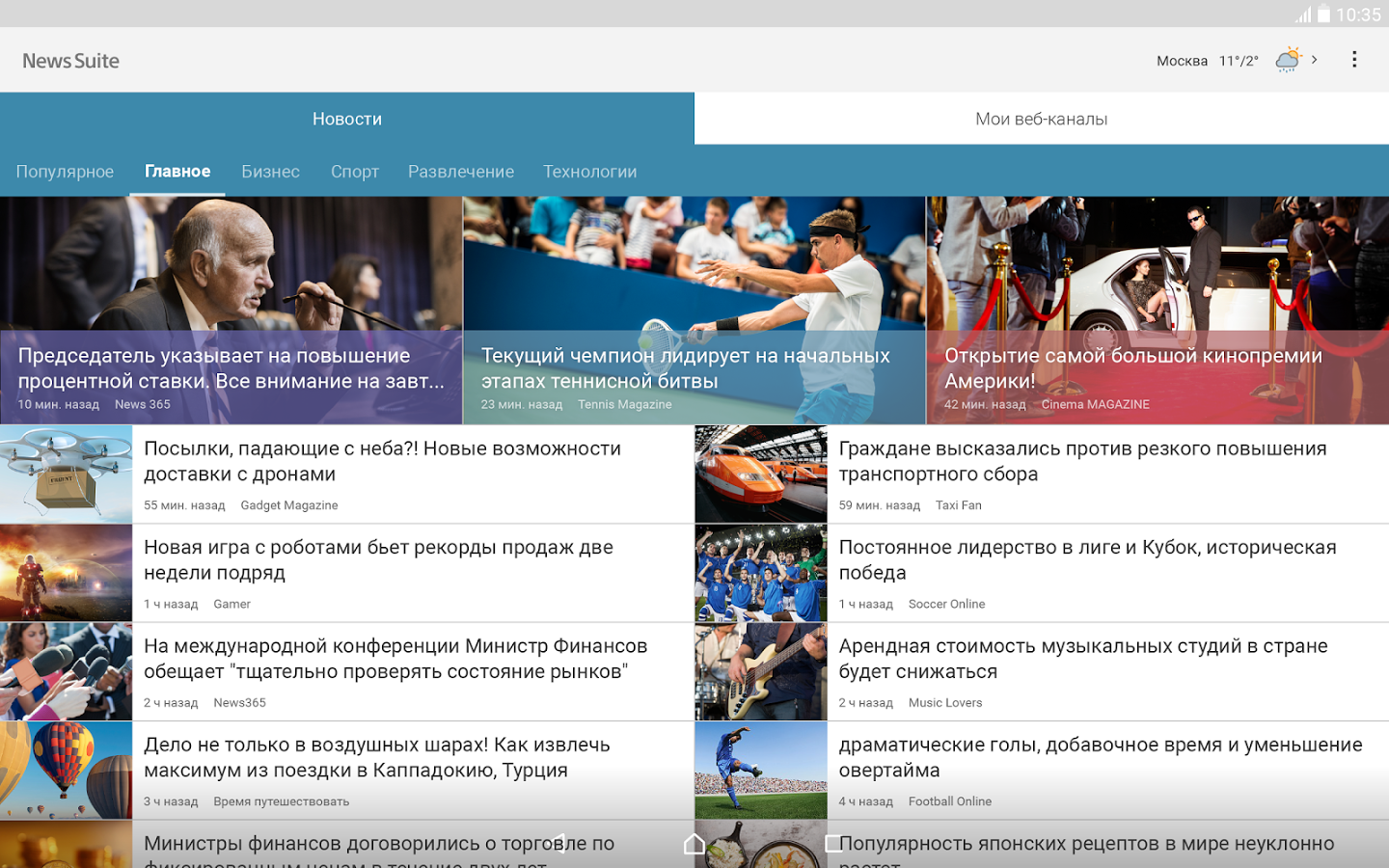This screenshot has width=1389, height=868.
Task: Open the three-dot overflow menu
Action: click(1354, 60)
